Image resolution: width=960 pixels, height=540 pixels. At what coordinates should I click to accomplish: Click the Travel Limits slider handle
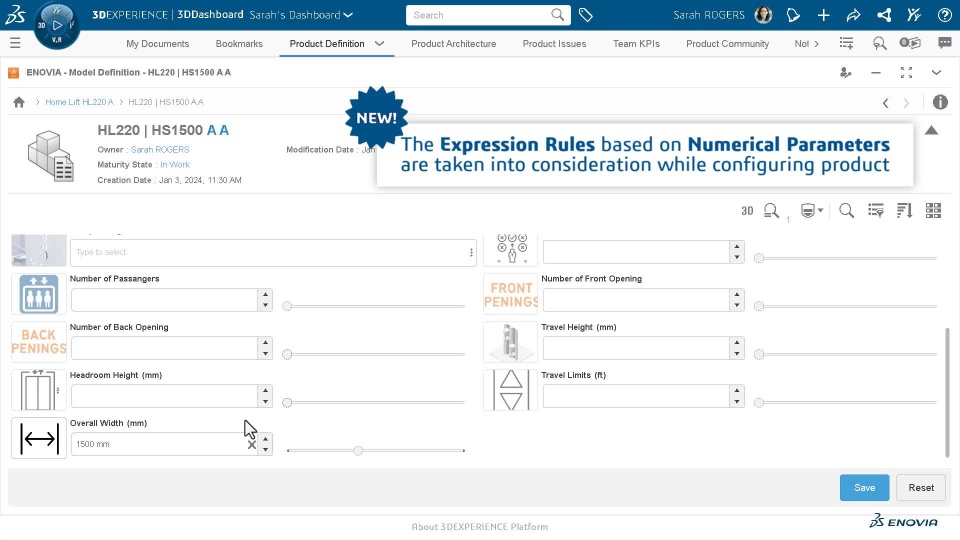759,402
